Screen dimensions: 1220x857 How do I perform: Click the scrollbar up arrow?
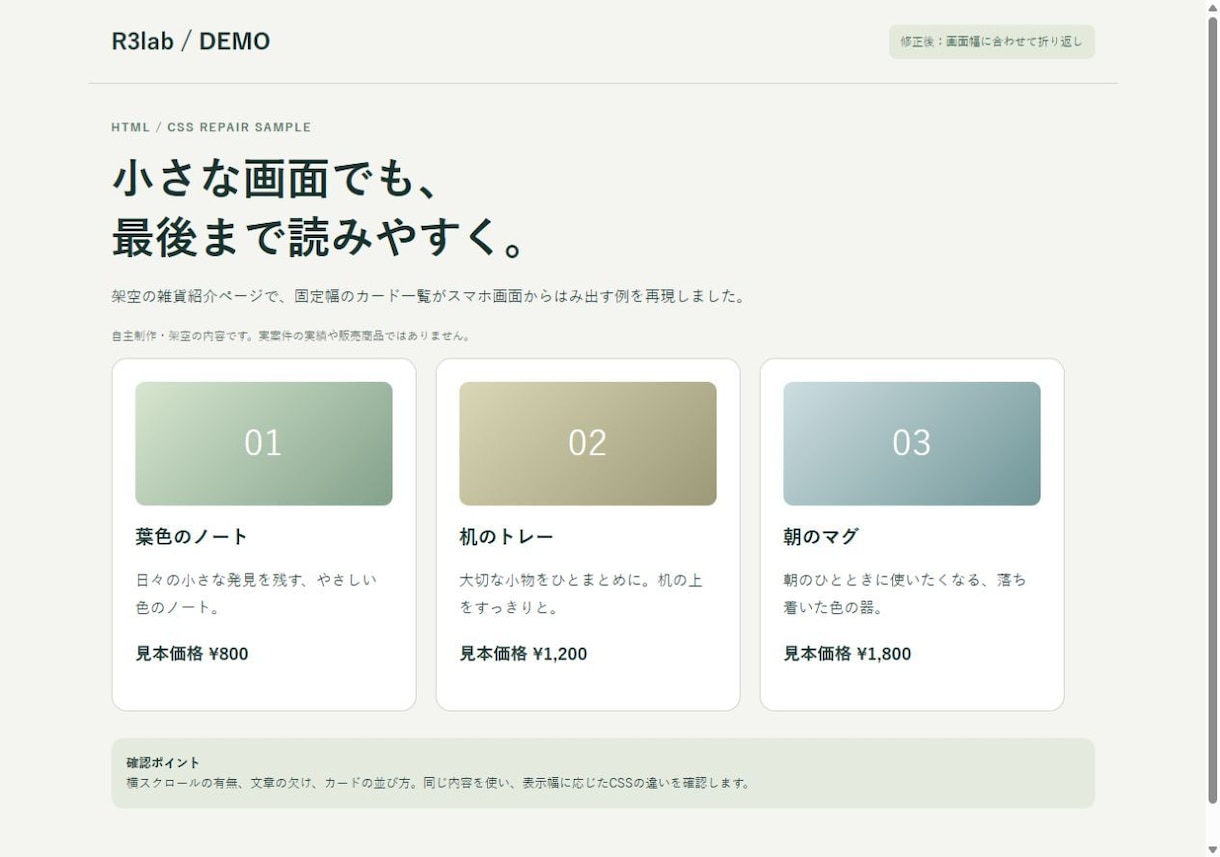1212,8
